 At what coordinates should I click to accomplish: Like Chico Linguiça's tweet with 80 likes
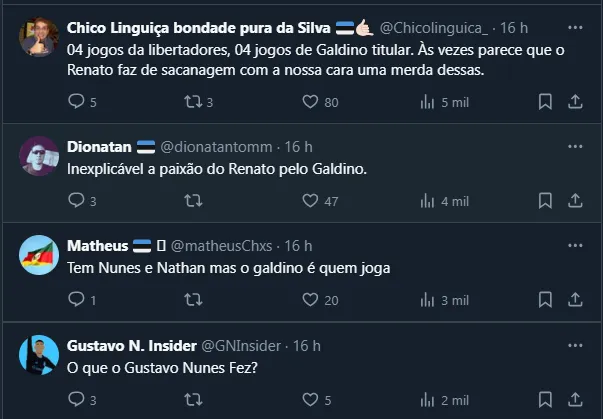309,101
